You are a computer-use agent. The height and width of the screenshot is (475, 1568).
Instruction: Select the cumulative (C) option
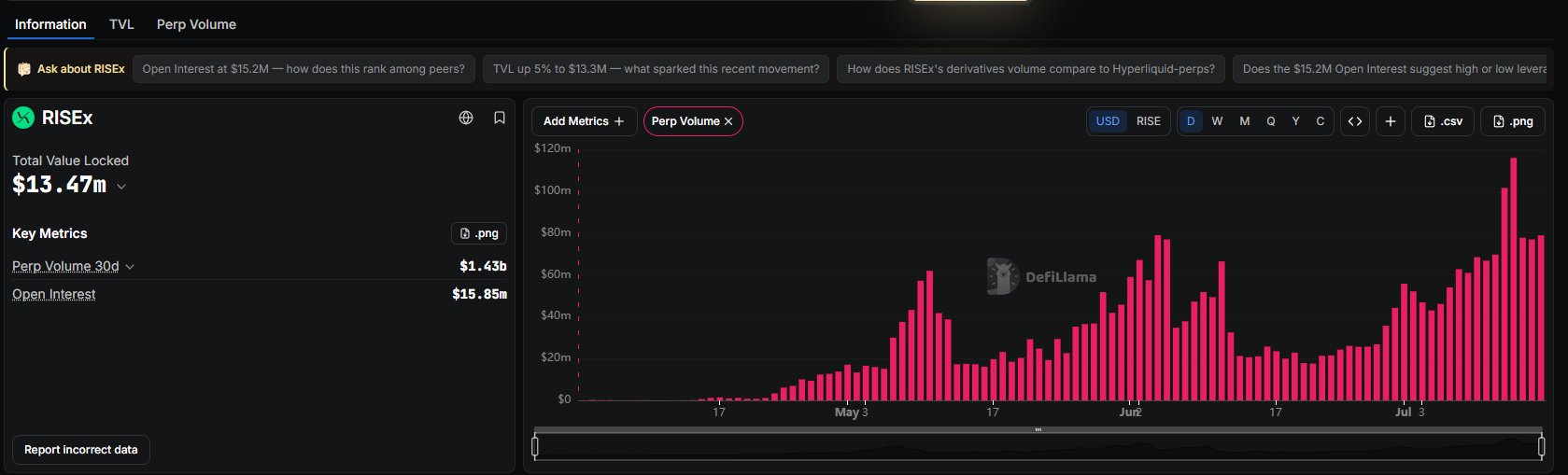(x=1321, y=121)
